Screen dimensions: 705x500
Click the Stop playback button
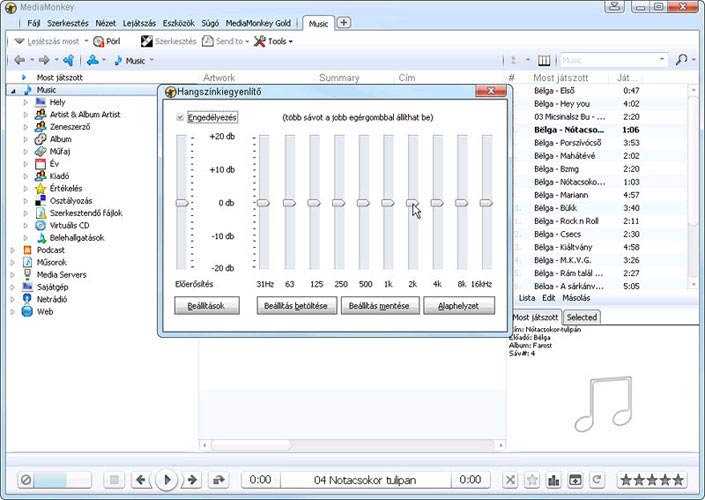coord(114,480)
